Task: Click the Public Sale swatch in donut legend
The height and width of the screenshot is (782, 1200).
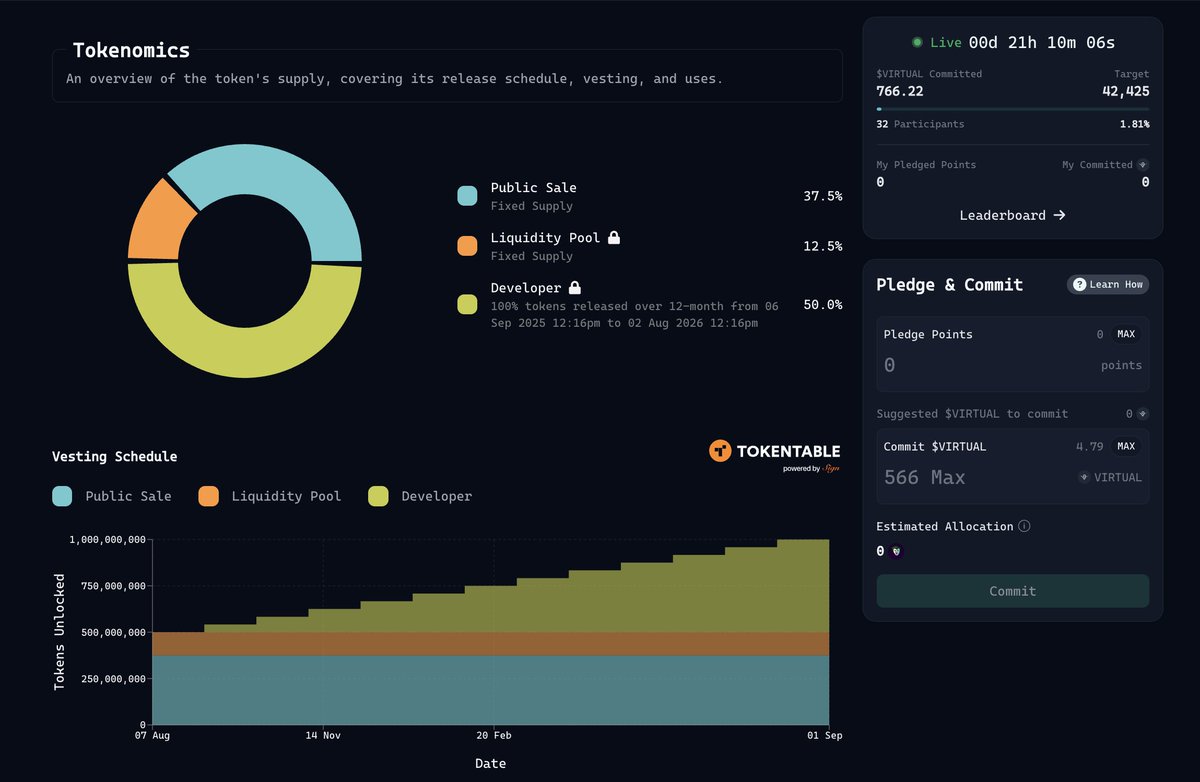Action: click(467, 196)
